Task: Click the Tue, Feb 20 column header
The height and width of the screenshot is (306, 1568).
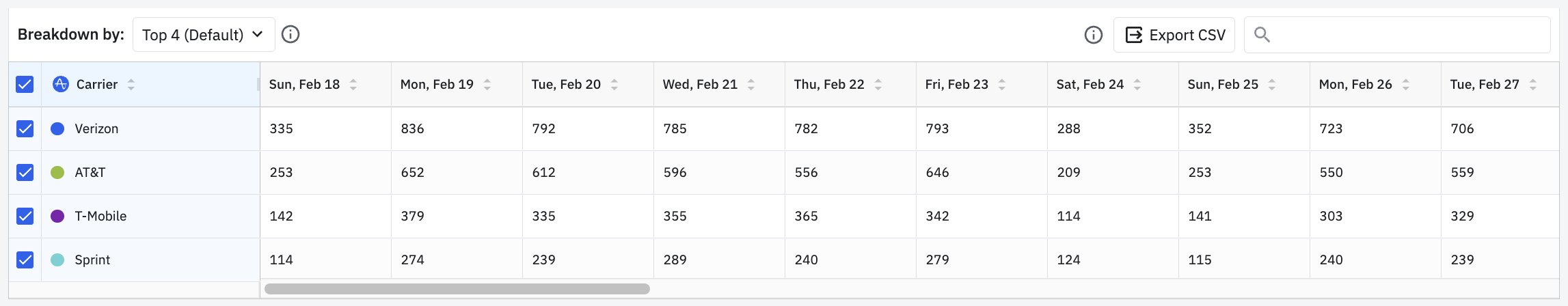Action: point(566,85)
